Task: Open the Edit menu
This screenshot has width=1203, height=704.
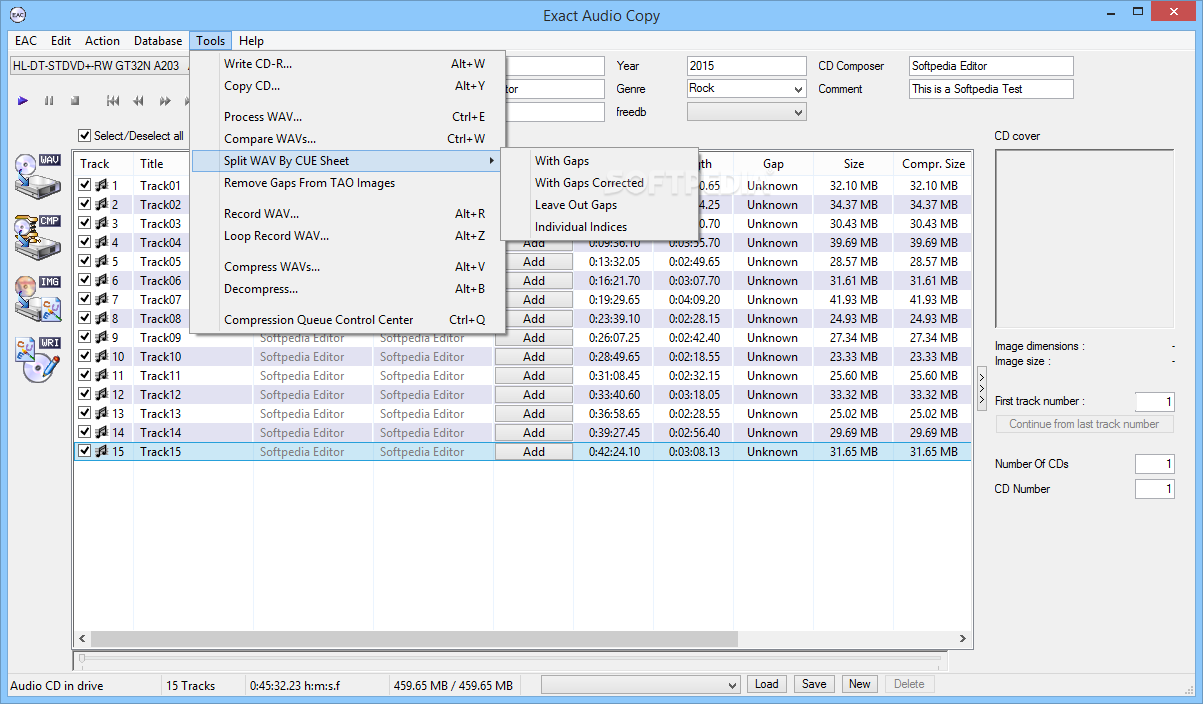Action: pos(61,41)
